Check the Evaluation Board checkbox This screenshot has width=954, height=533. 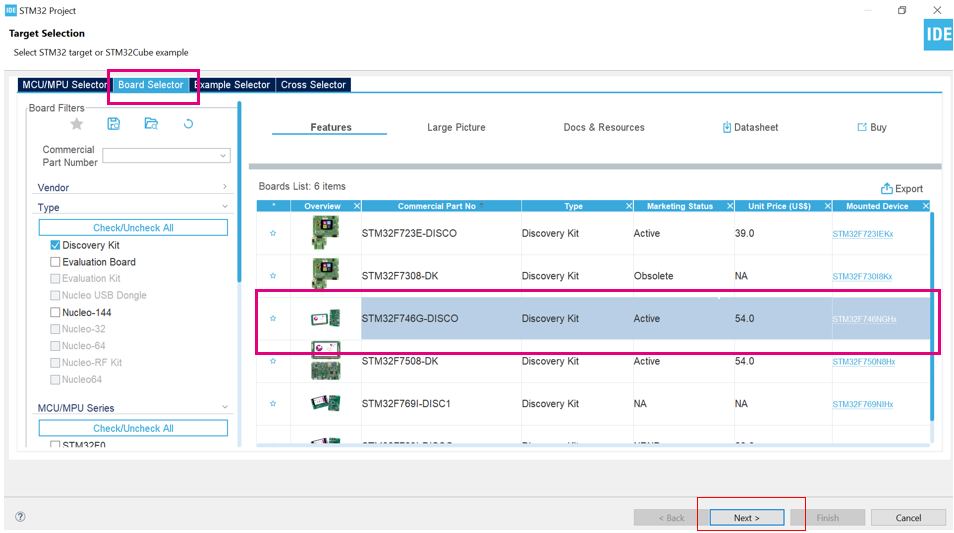[x=55, y=262]
